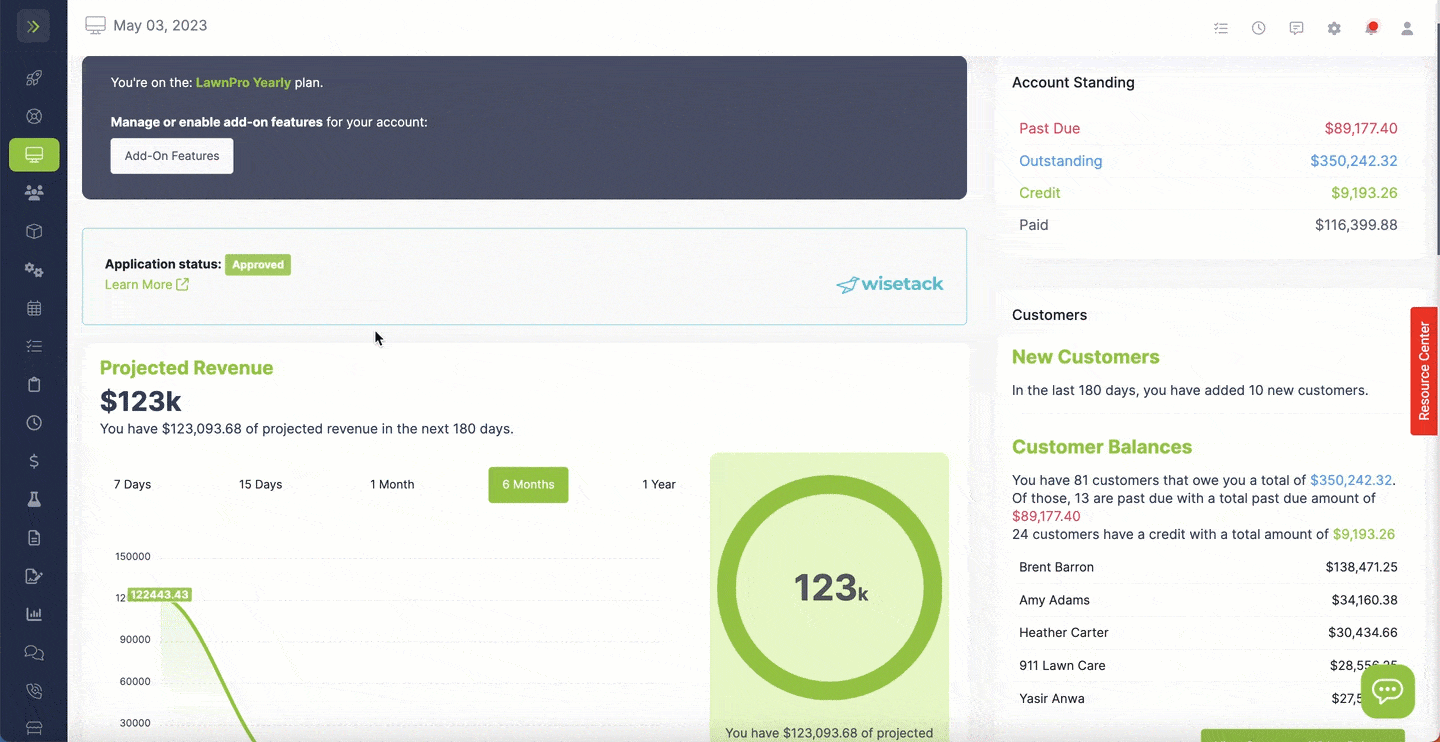This screenshot has width=1440, height=742.
Task: Open the bar chart reports icon in sidebar
Action: tap(34, 614)
